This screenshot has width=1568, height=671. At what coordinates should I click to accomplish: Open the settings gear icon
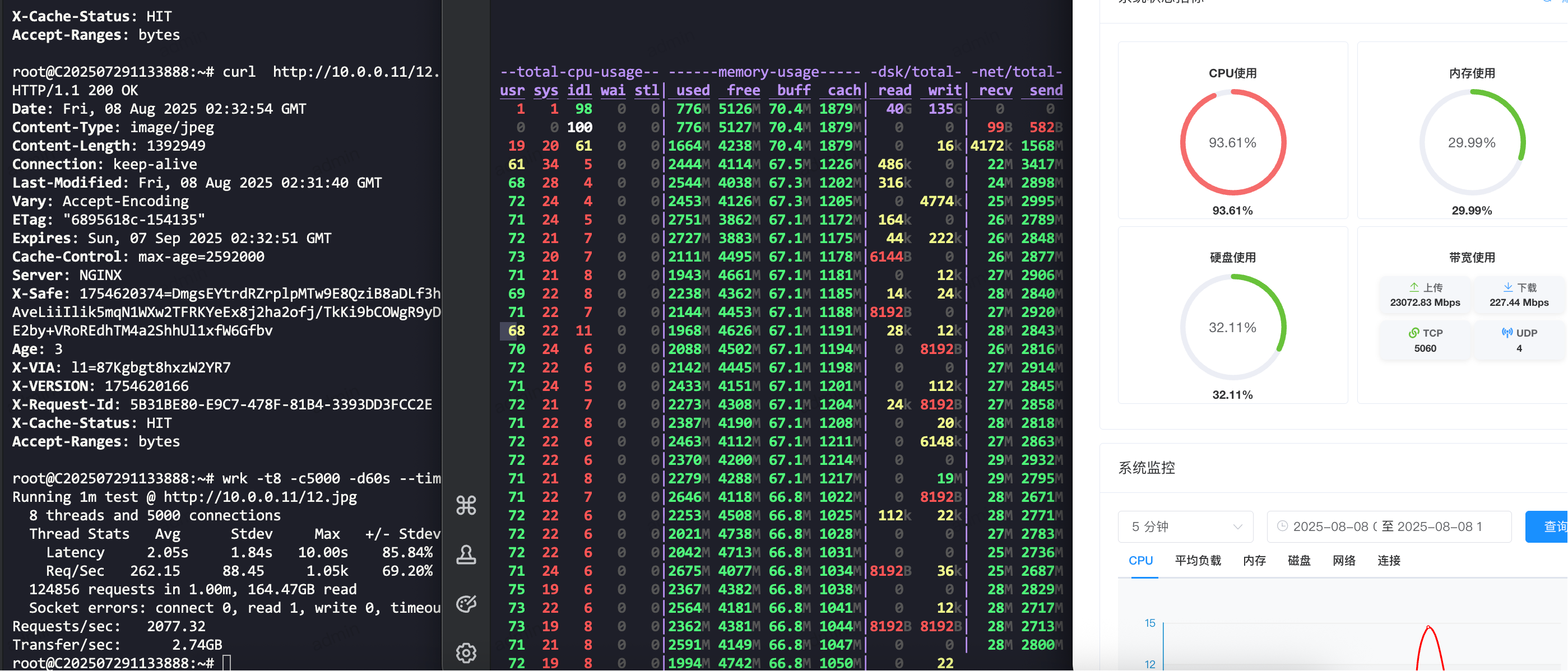coord(466,653)
